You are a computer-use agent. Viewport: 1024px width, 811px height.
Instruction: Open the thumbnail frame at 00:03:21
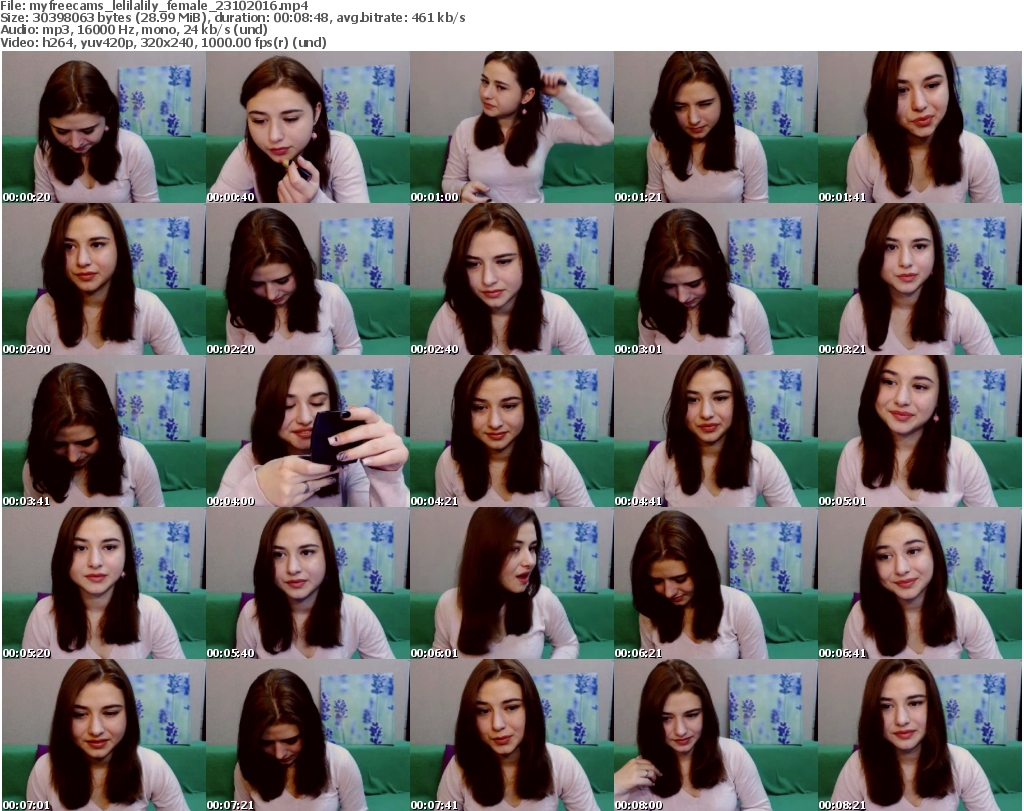click(x=920, y=279)
